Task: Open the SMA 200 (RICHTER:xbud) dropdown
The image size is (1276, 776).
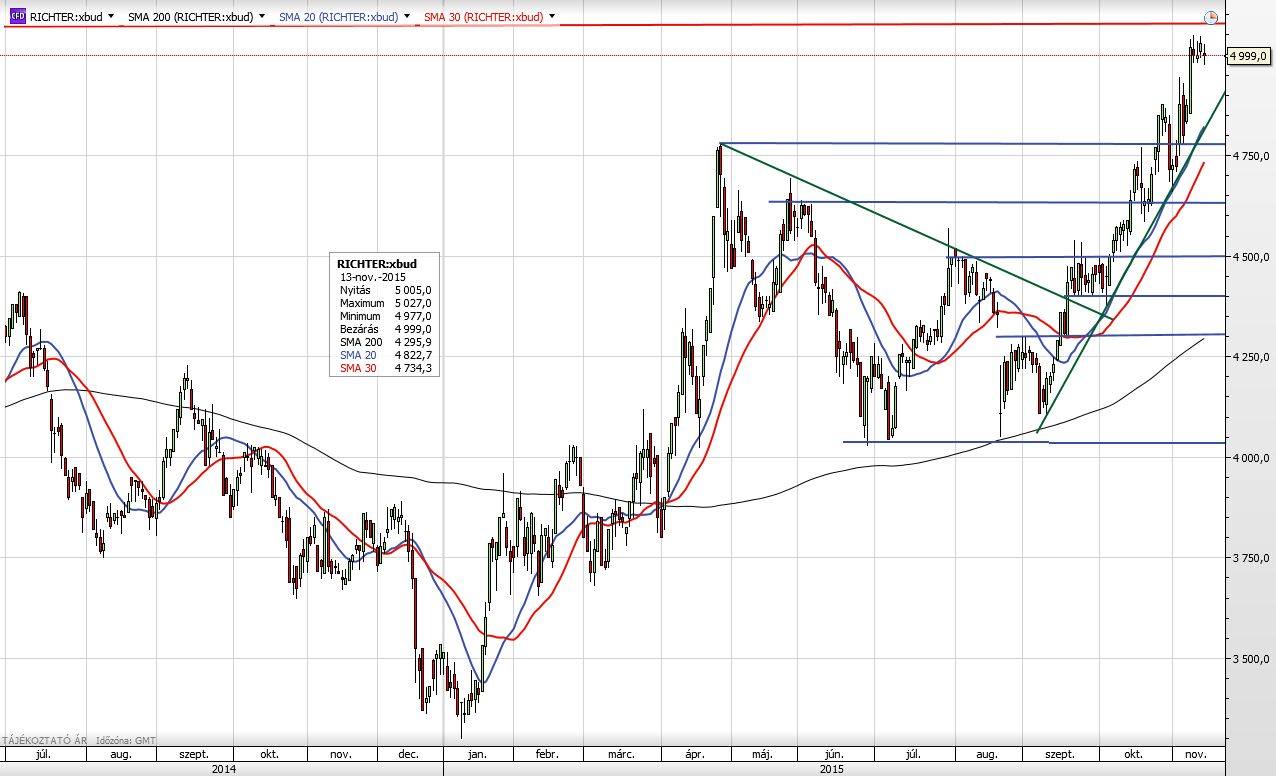Action: pyautogui.click(x=262, y=17)
